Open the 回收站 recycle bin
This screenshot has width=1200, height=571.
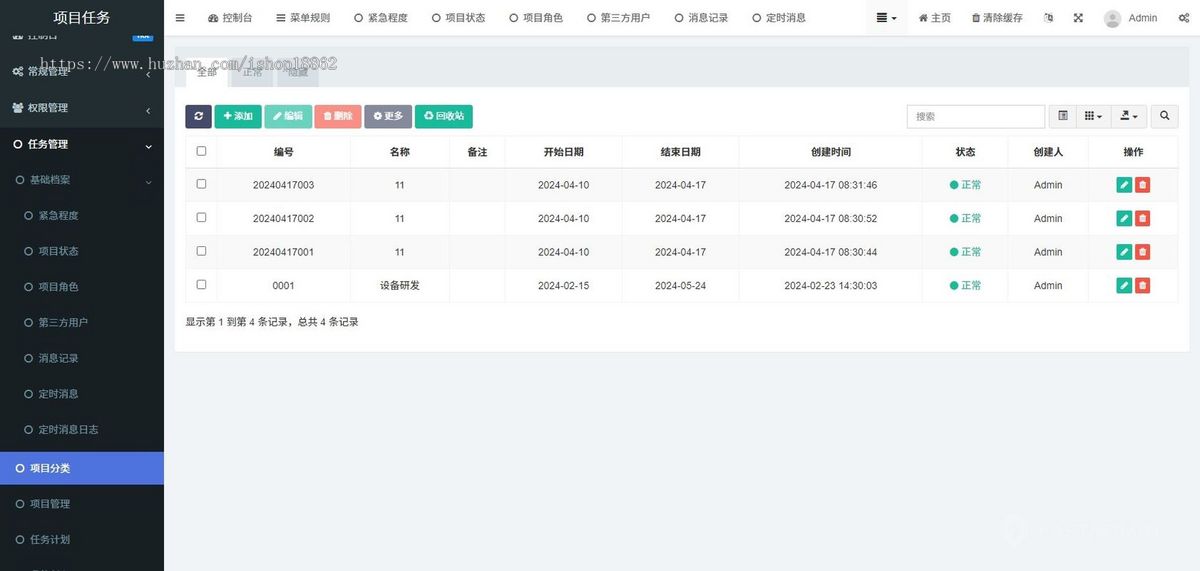[444, 116]
